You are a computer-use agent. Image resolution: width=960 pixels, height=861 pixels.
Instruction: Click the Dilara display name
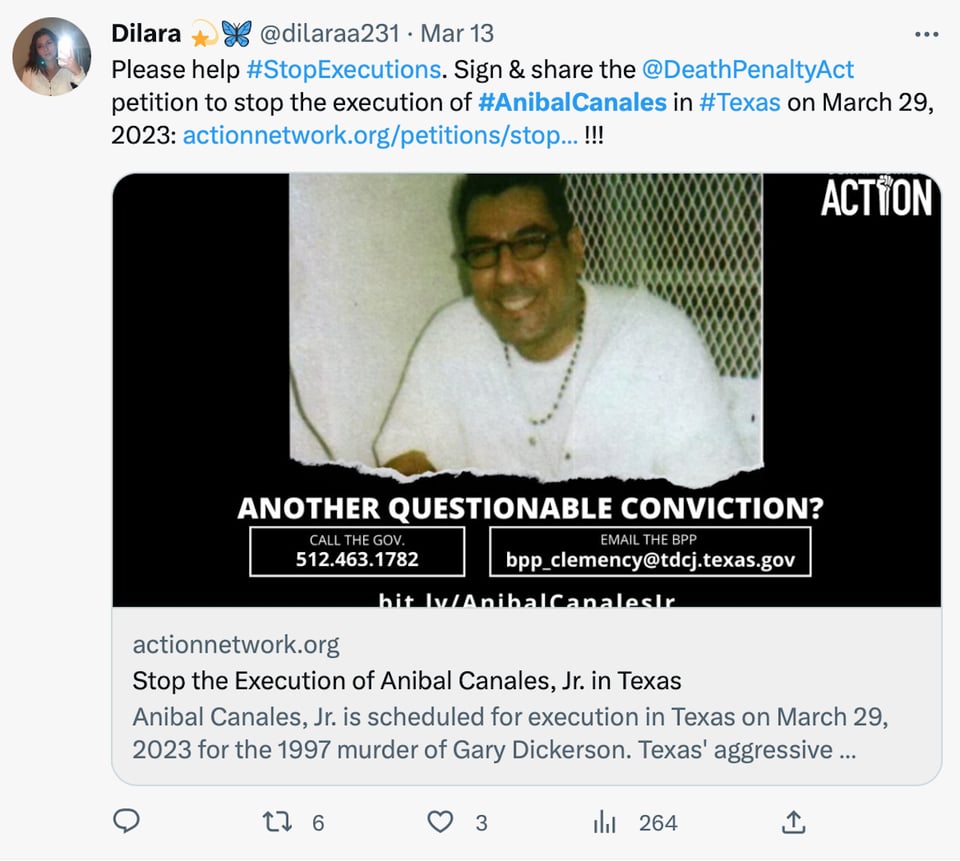146,33
